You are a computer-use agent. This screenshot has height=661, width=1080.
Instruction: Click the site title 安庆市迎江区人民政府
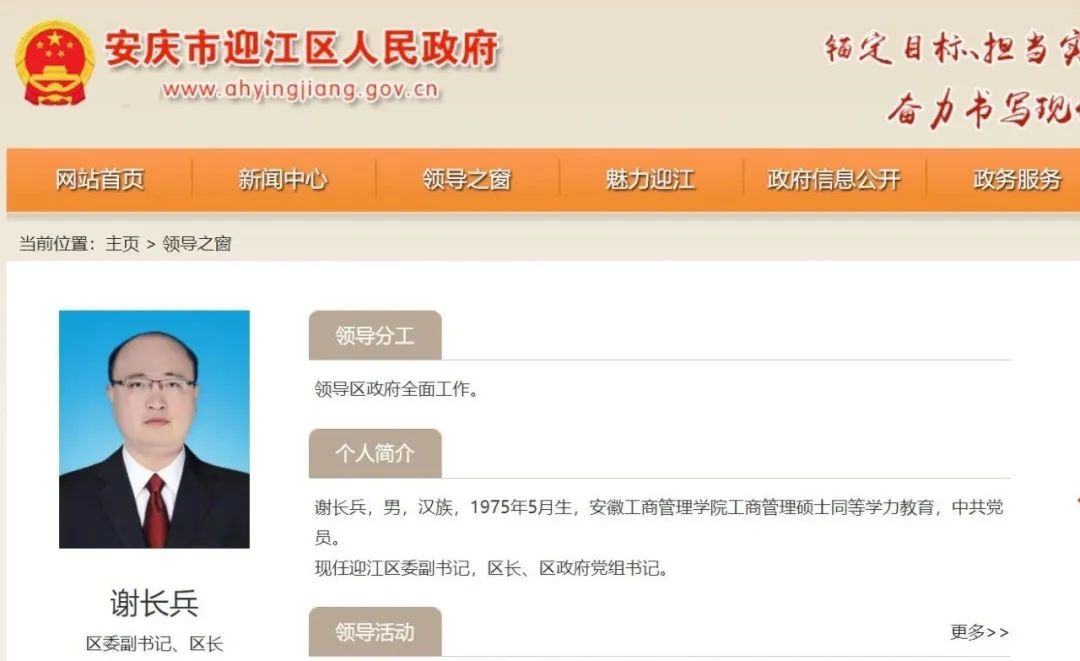click(302, 48)
